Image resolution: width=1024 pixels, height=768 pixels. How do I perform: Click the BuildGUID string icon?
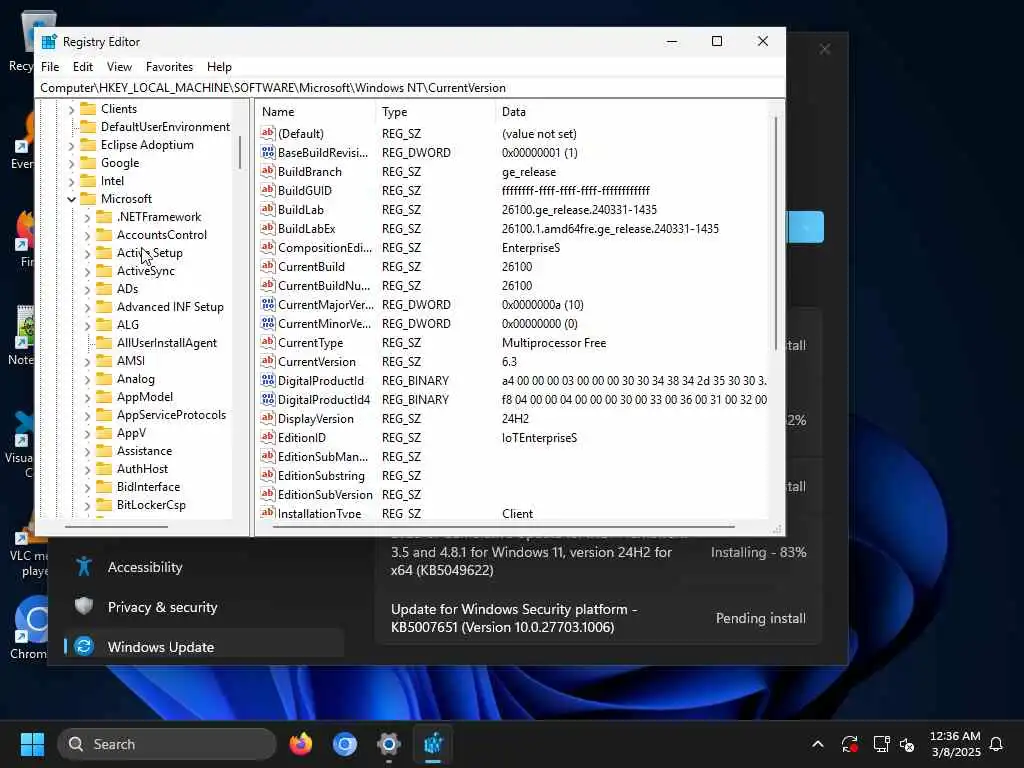click(x=268, y=190)
